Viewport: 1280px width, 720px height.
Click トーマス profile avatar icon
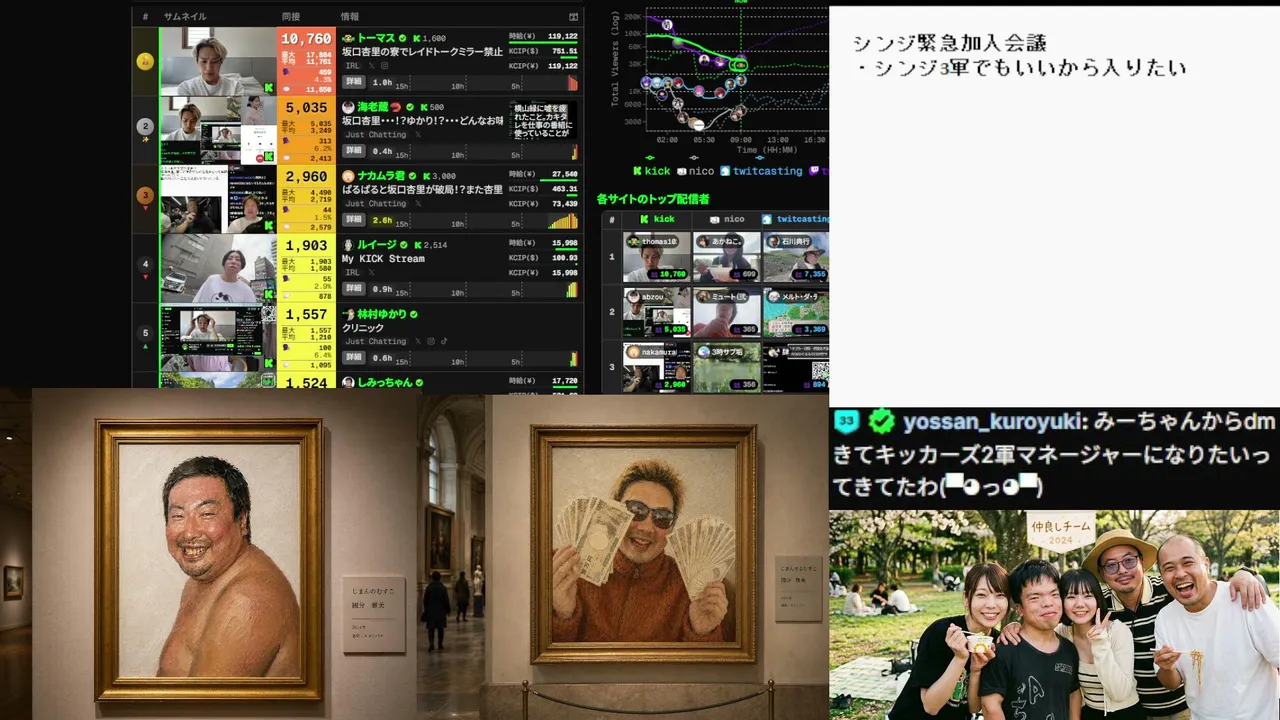tap(348, 38)
